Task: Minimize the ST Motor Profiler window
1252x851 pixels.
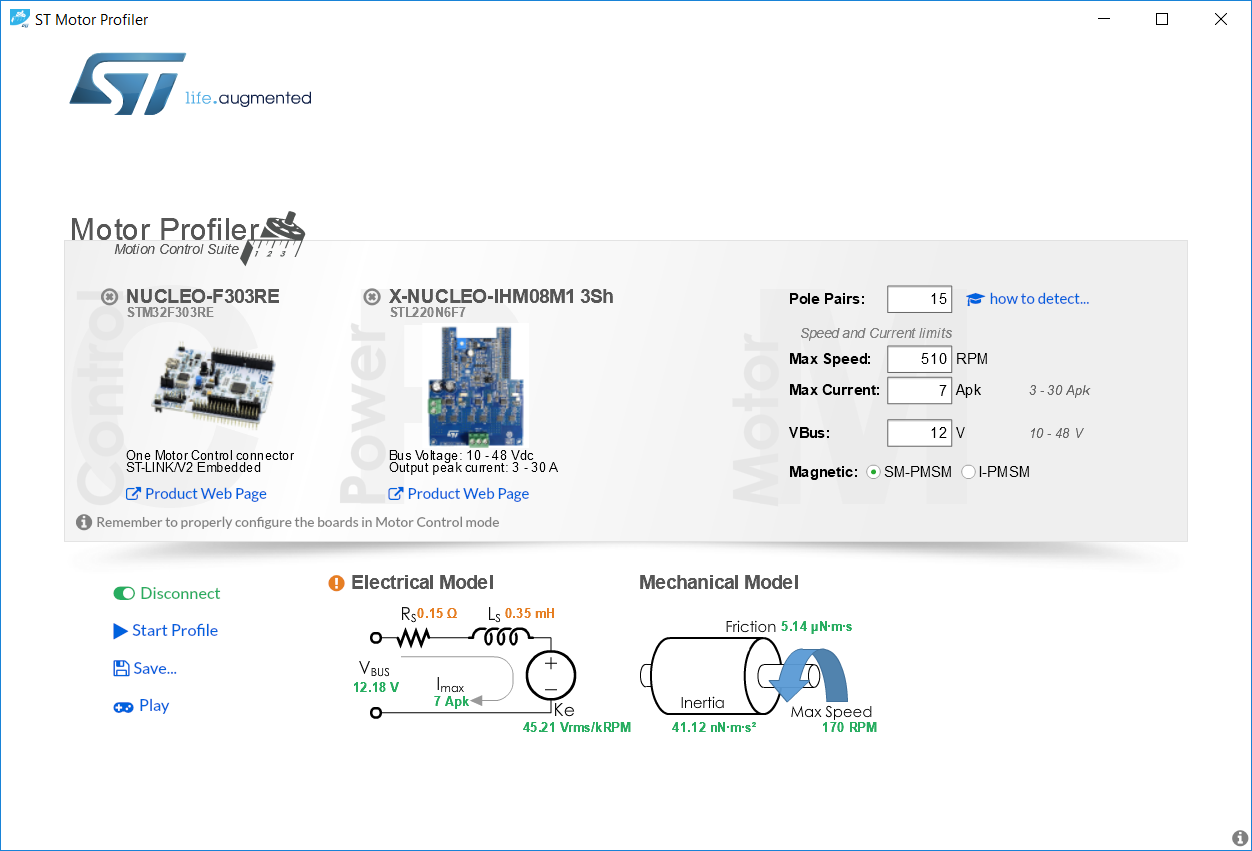Action: (x=1104, y=19)
